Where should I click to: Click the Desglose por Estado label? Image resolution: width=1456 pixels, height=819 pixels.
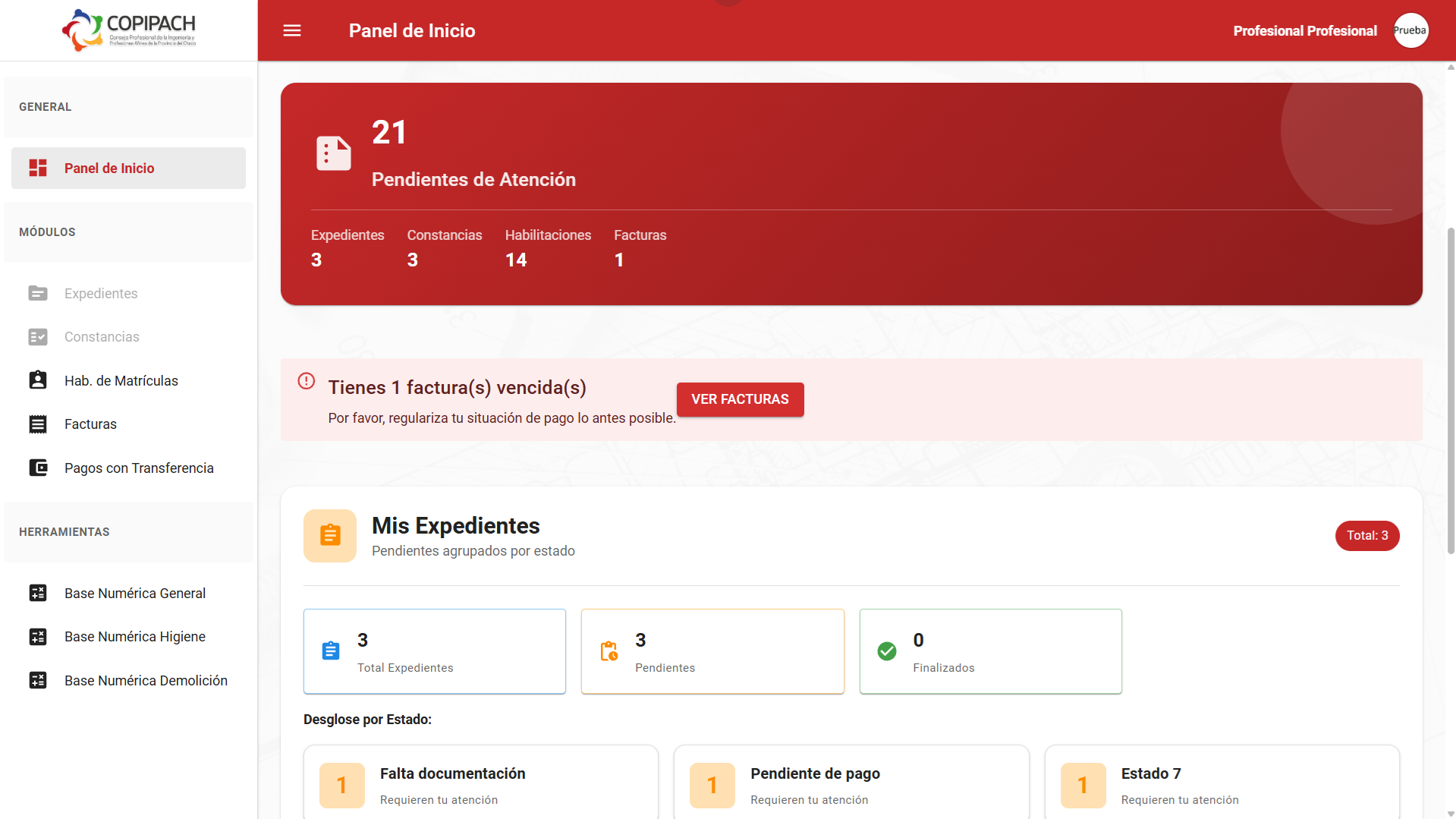click(x=367, y=720)
